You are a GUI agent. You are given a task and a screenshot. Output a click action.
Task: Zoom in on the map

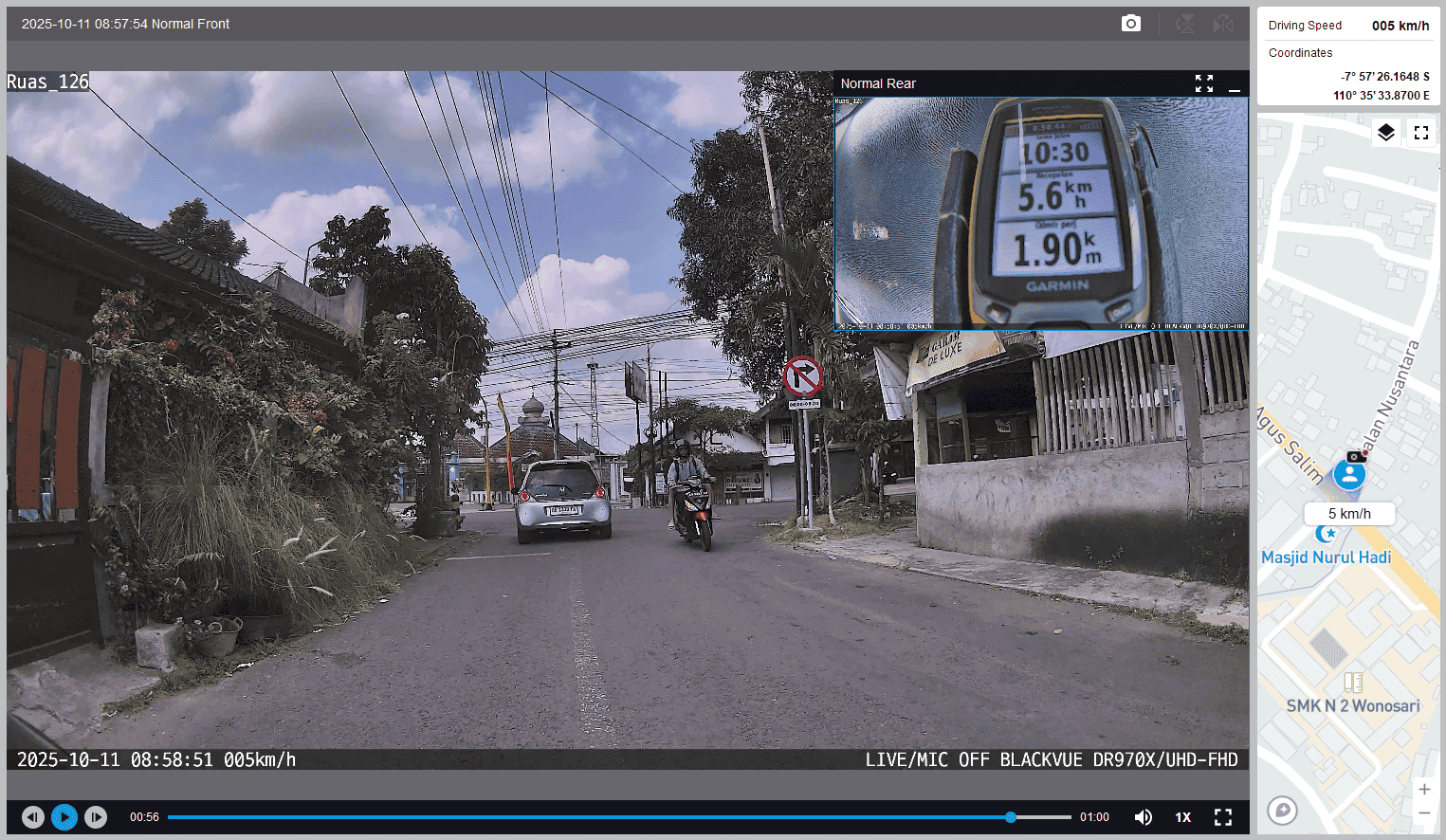[x=1423, y=789]
